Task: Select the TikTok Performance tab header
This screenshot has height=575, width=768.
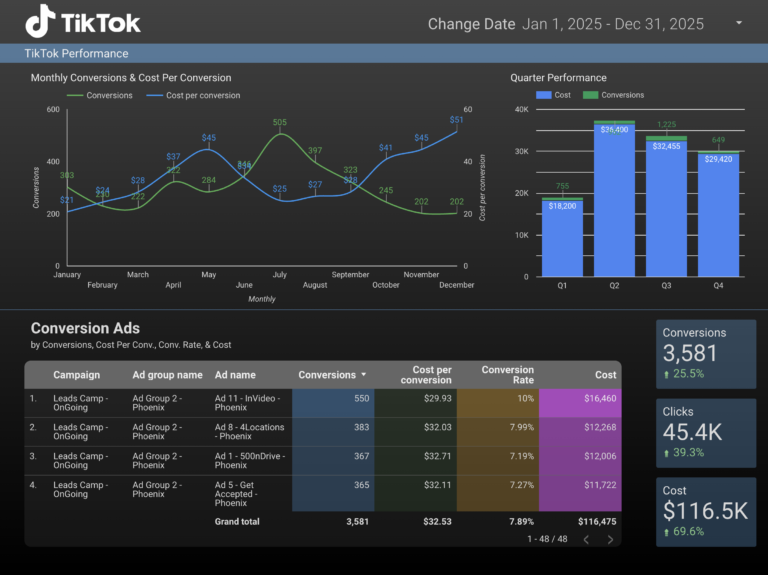Action: coord(77,53)
